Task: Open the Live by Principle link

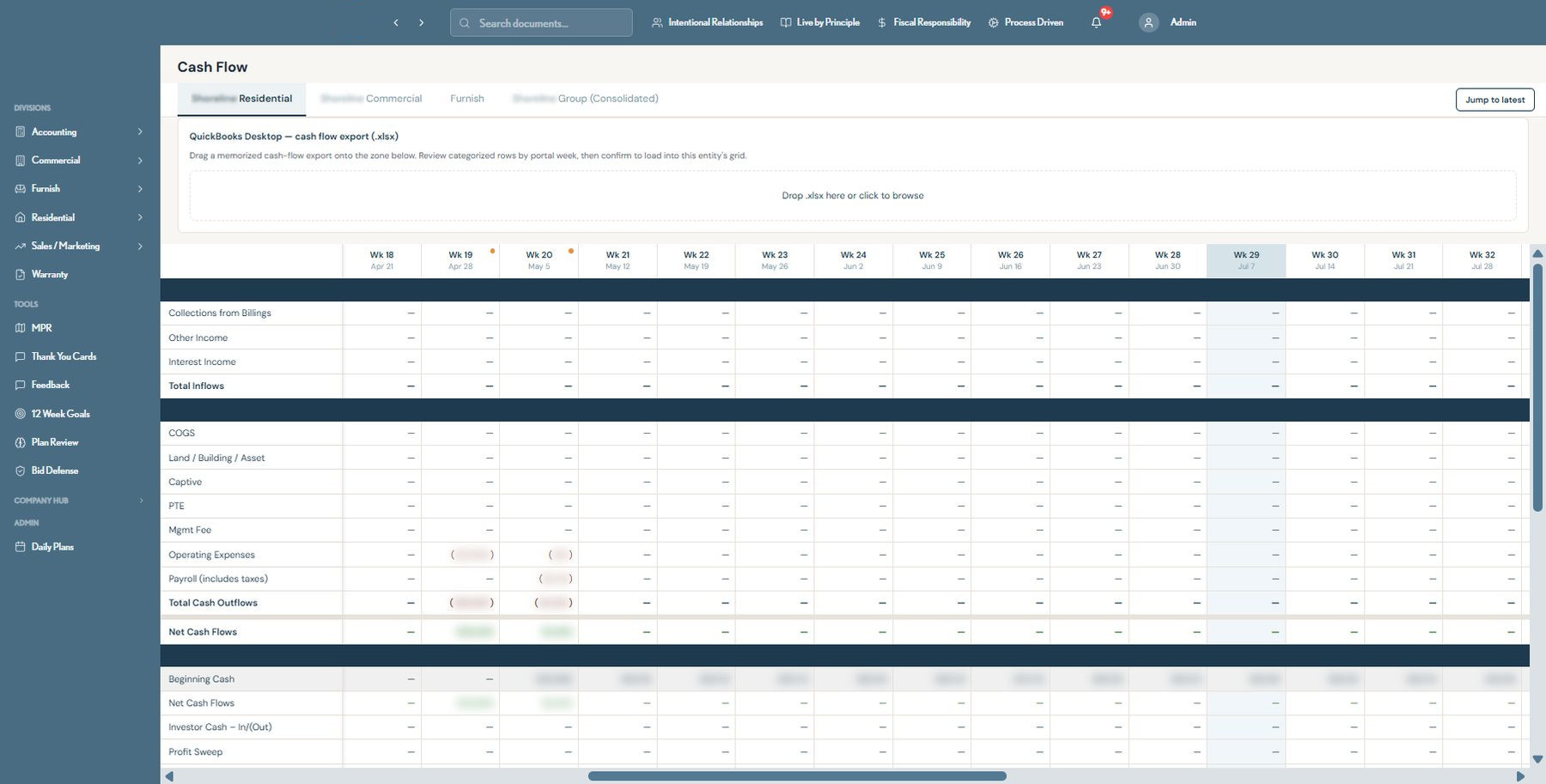Action: 820,22
